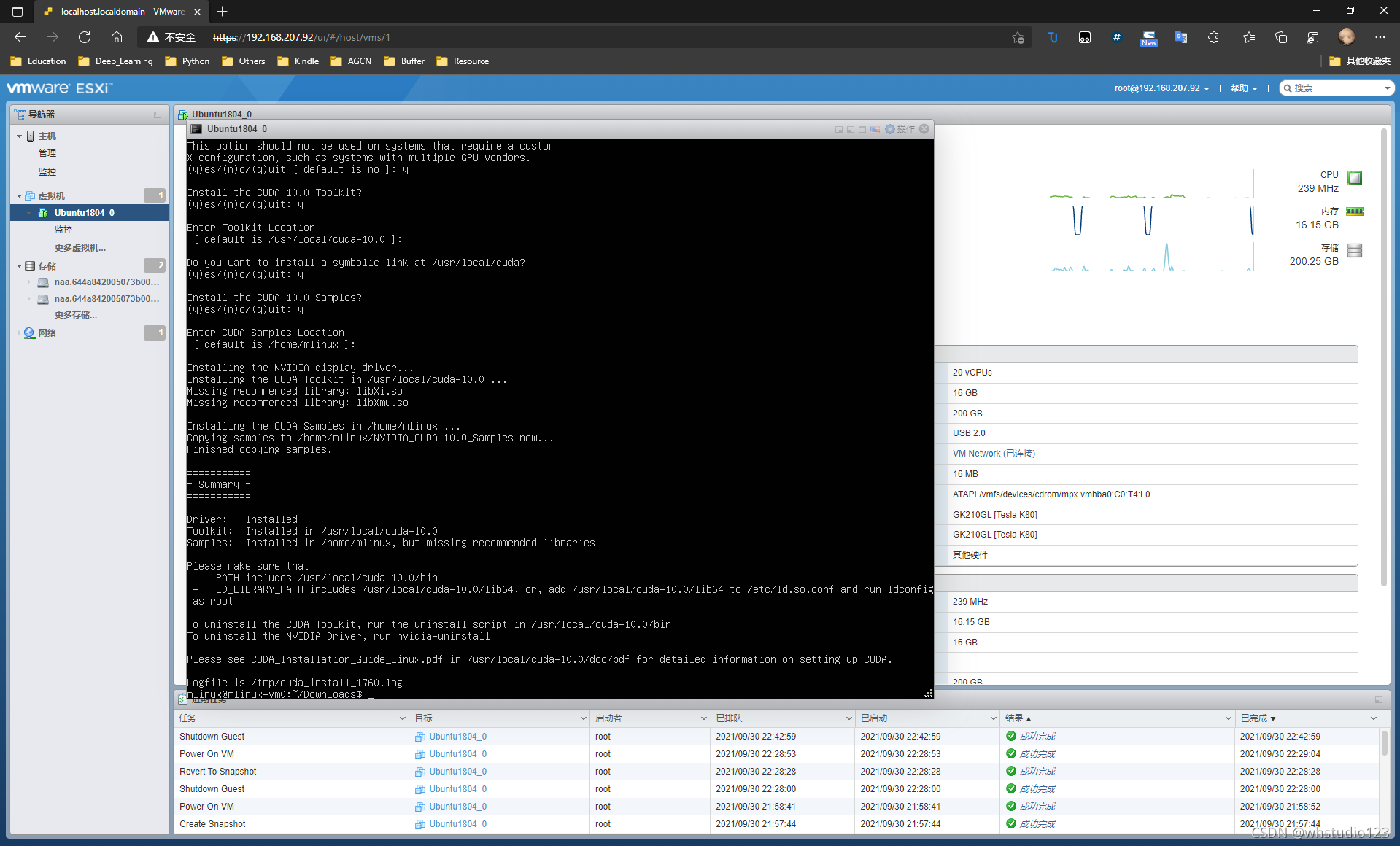Click the network globe icon beside 网络
The image size is (1400, 846).
click(x=29, y=333)
